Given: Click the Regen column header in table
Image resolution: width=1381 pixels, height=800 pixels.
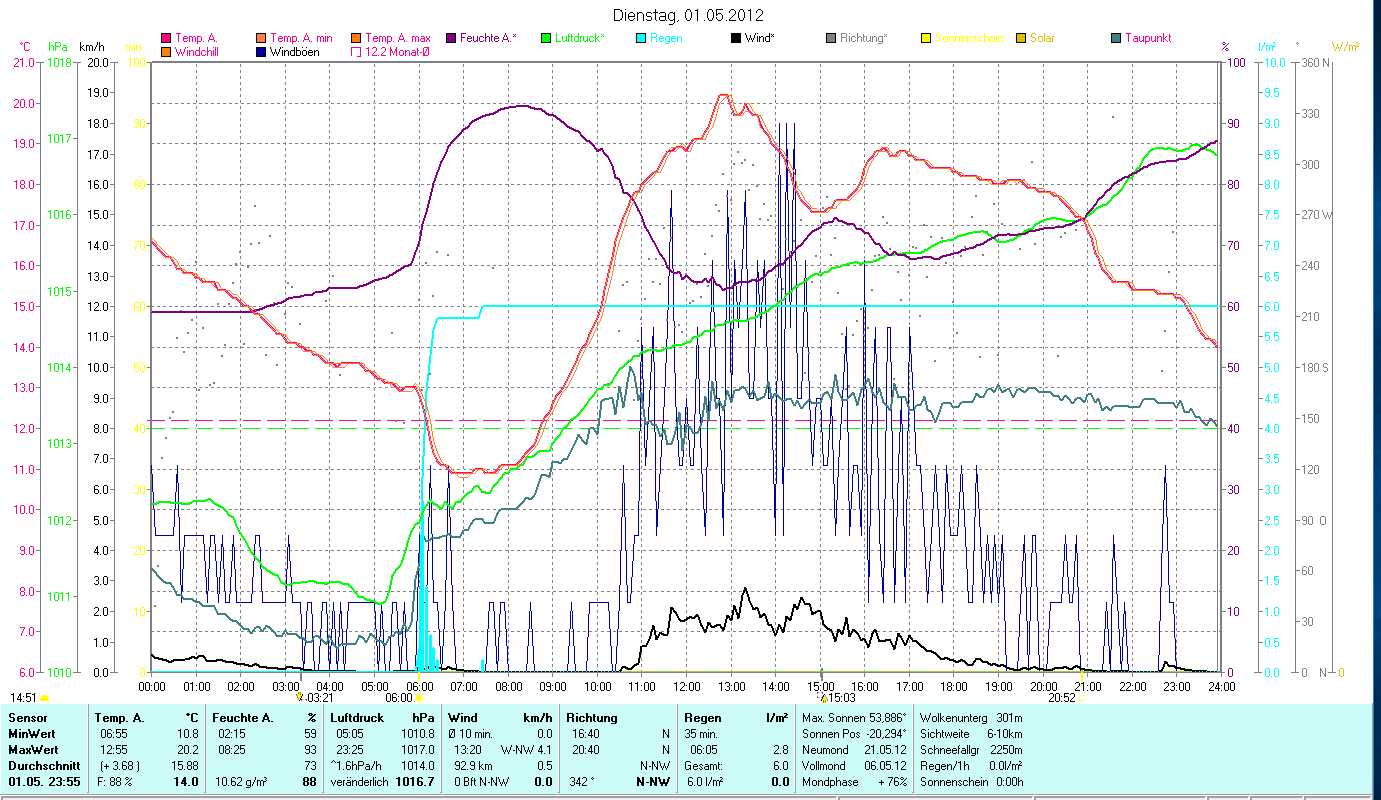Looking at the screenshot, I should (702, 718).
